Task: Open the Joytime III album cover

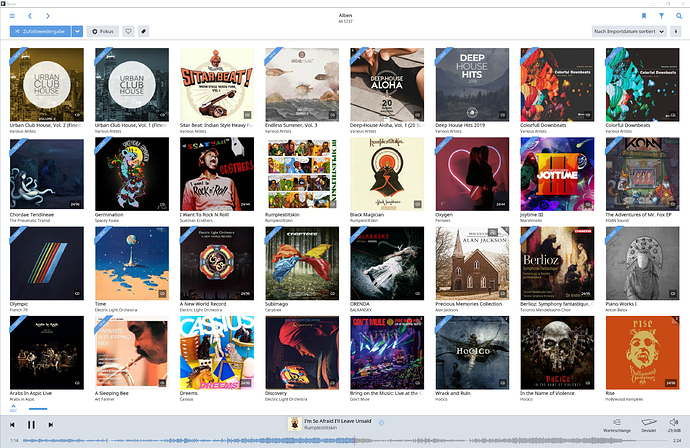Action: [x=558, y=174]
